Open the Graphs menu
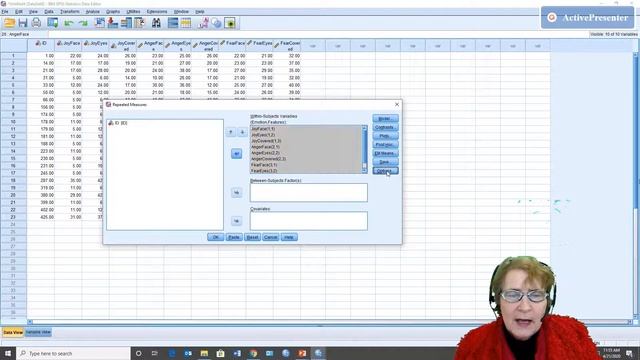The width and height of the screenshot is (640, 360). (113, 11)
